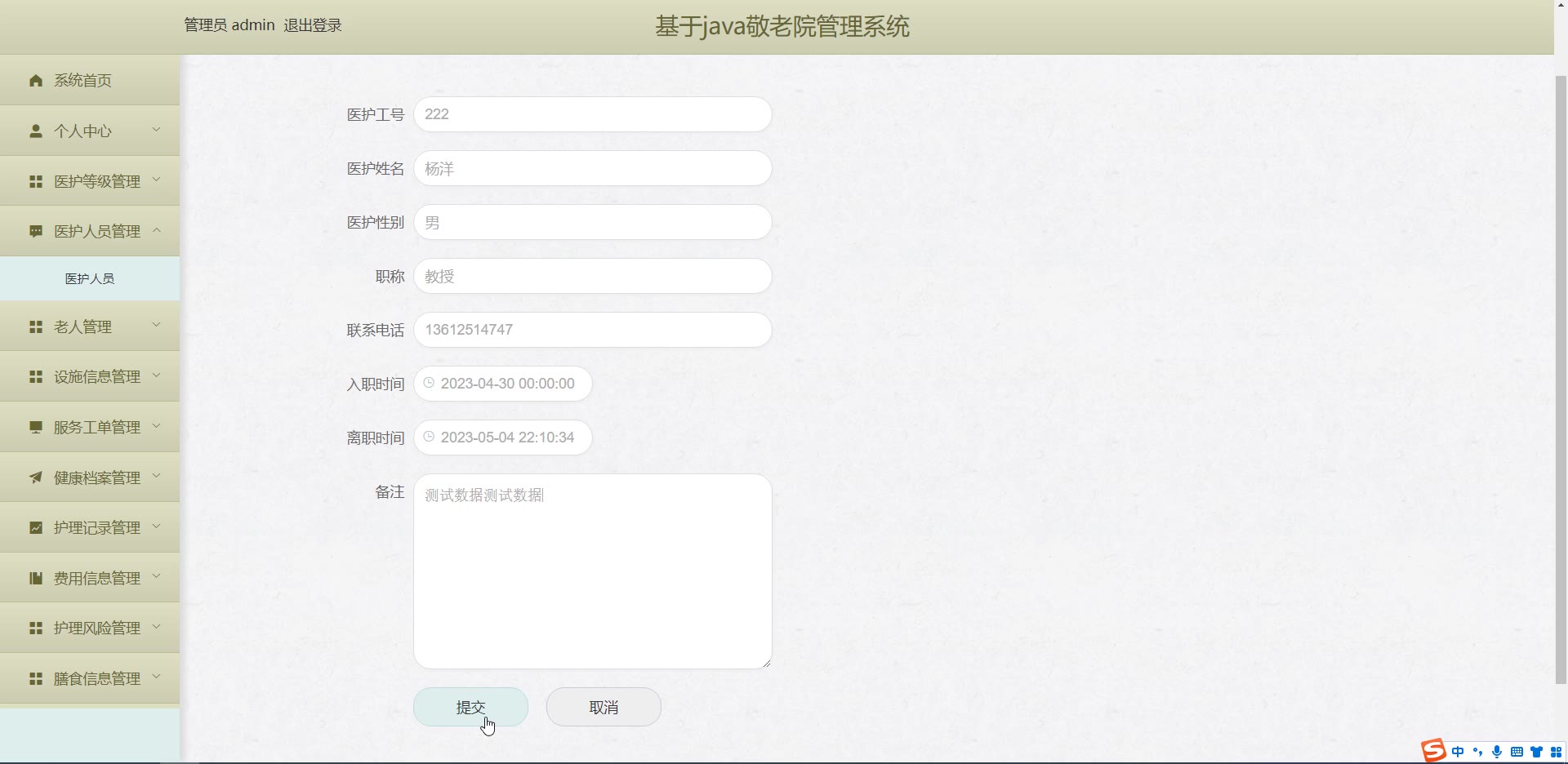Click the 备注 textarea resize handle
The height and width of the screenshot is (764, 1568).
click(x=767, y=664)
